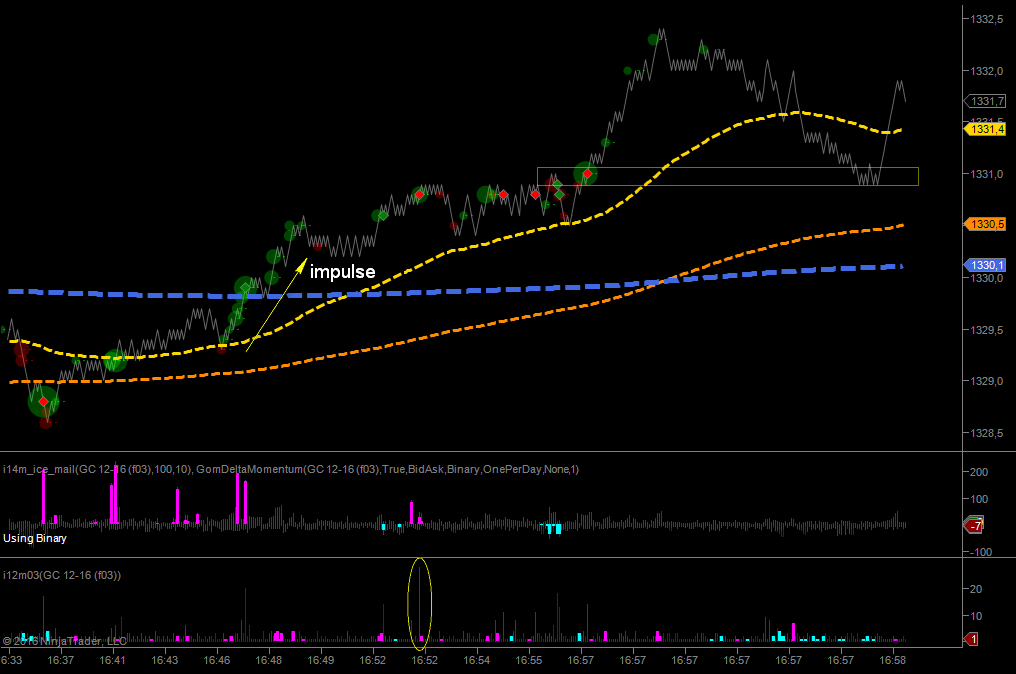The height and width of the screenshot is (674, 1016).
Task: Click the 16:58 time axis label
Action: point(893,660)
